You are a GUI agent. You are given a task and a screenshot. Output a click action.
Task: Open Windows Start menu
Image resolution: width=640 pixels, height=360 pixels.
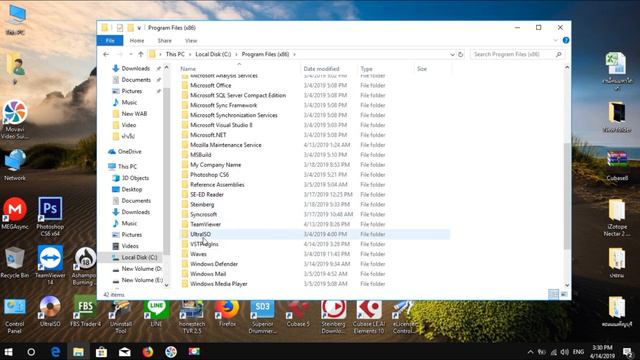tap(8, 352)
